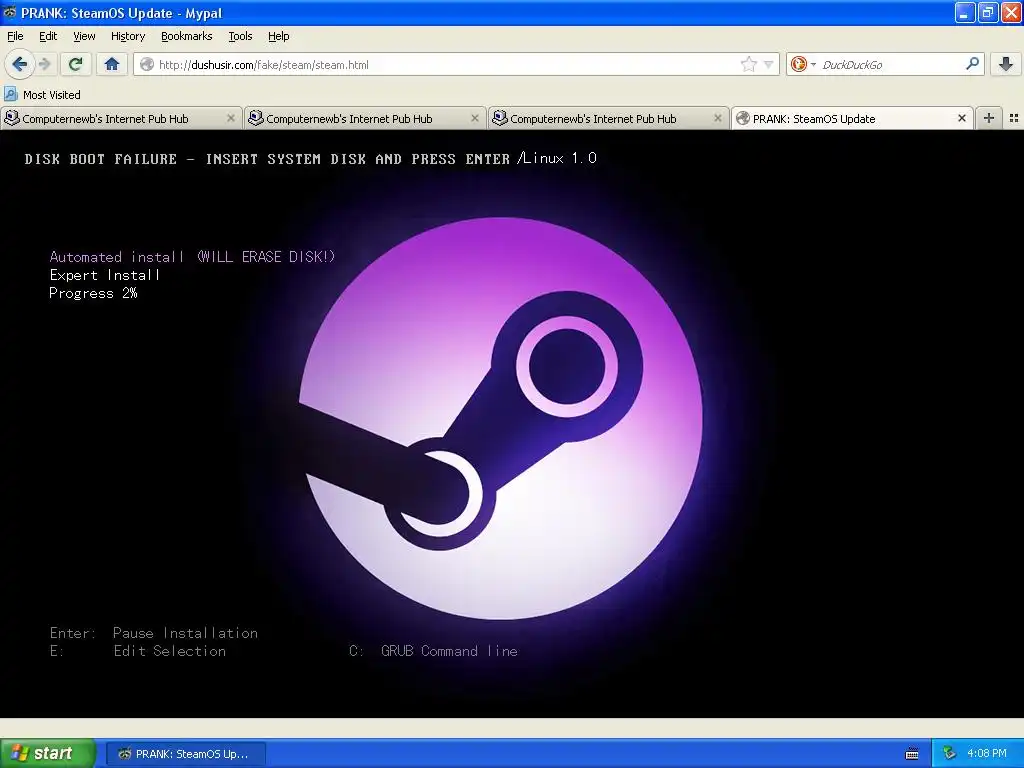Close the second Computernewb's tab
1024x768 pixels.
pyautogui.click(x=475, y=118)
